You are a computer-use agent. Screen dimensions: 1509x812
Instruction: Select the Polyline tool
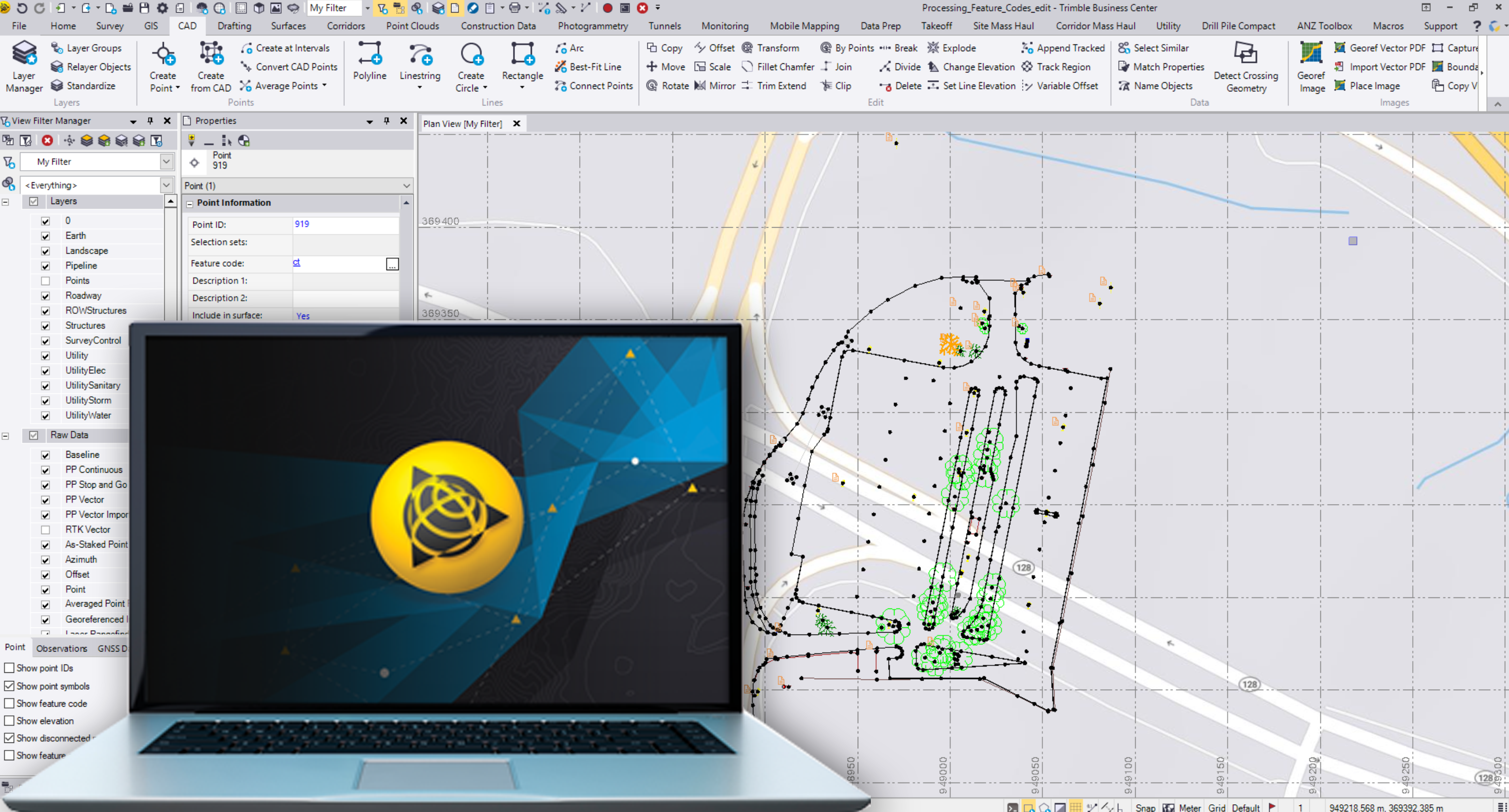pyautogui.click(x=369, y=64)
